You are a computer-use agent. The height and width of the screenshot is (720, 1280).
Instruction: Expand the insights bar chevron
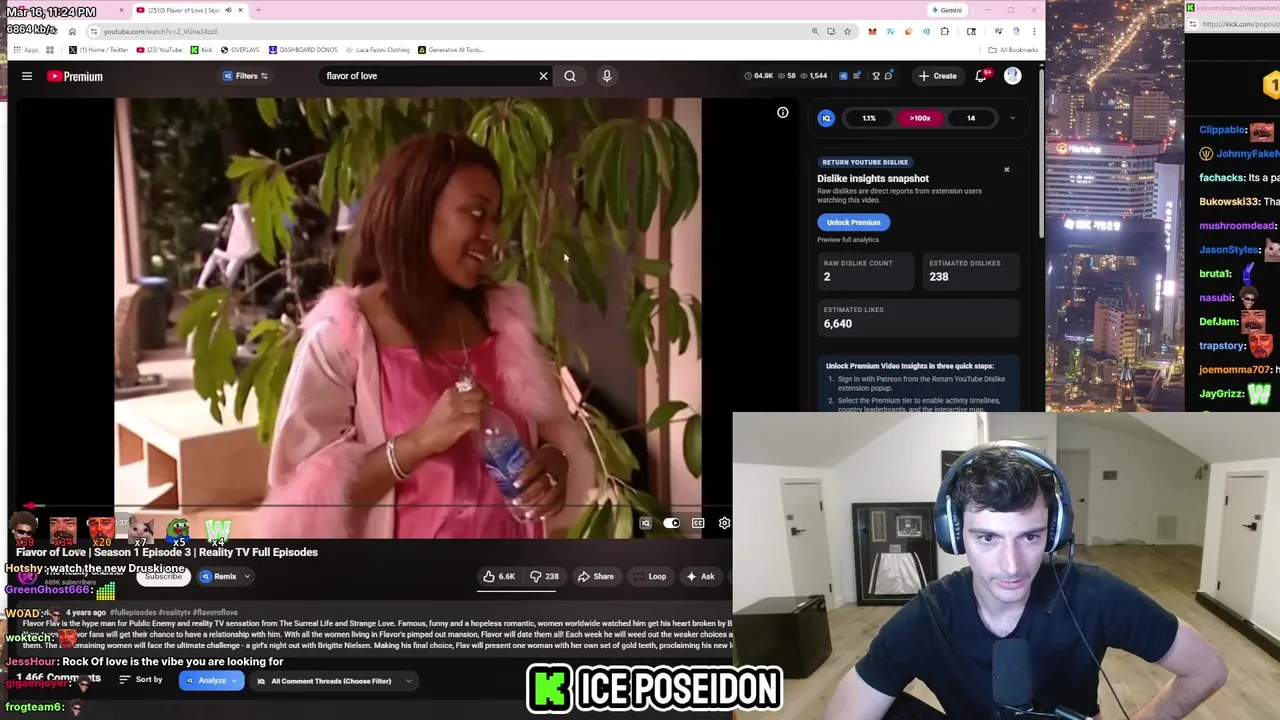(1012, 118)
